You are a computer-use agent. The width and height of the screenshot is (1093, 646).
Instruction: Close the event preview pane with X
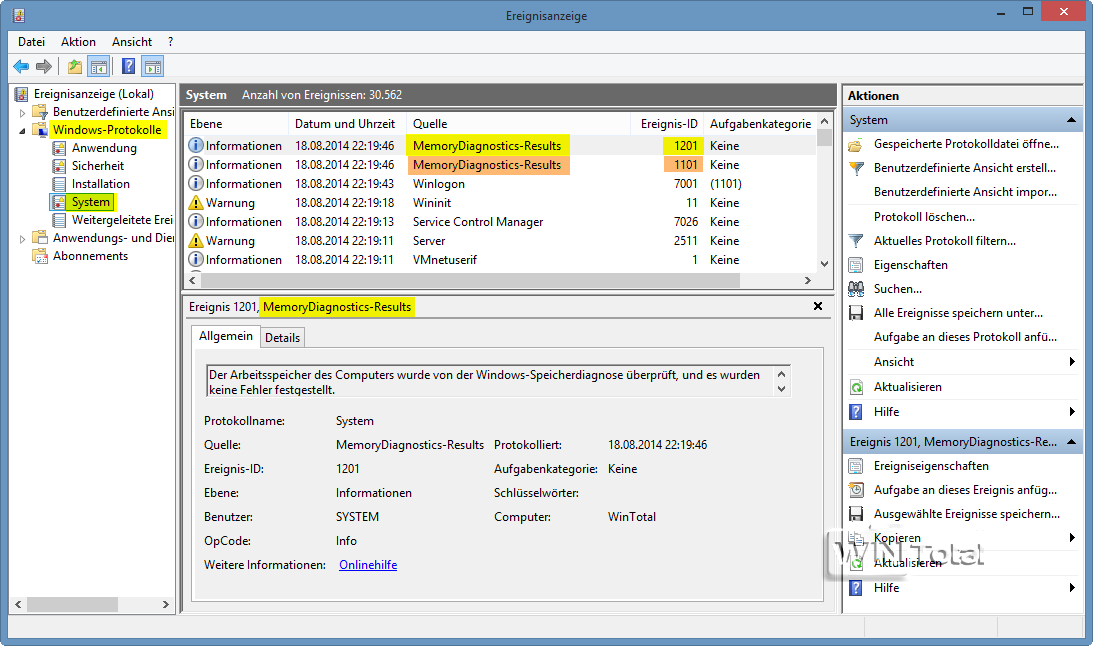click(x=817, y=306)
